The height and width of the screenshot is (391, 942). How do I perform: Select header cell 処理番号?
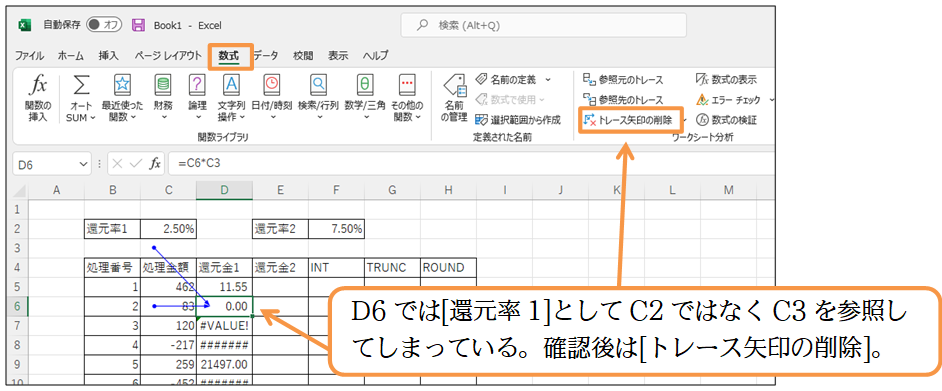pos(113,267)
